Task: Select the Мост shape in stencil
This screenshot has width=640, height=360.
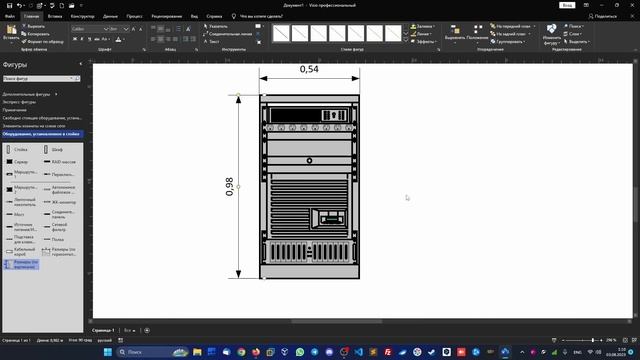Action: 16,214
